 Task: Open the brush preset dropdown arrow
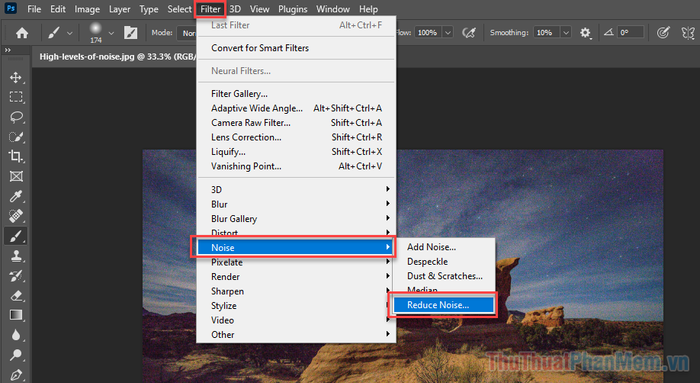(x=111, y=33)
